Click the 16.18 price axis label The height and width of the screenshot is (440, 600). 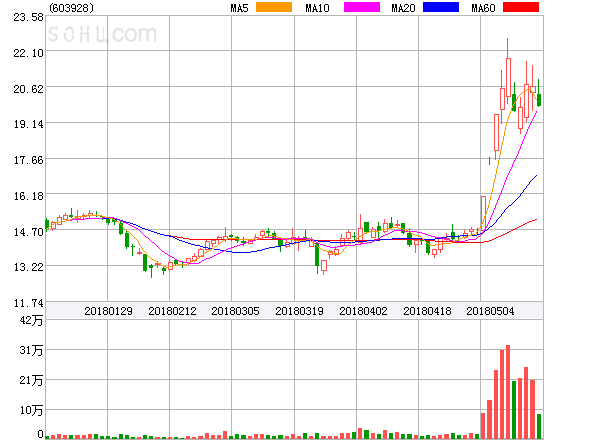click(28, 196)
